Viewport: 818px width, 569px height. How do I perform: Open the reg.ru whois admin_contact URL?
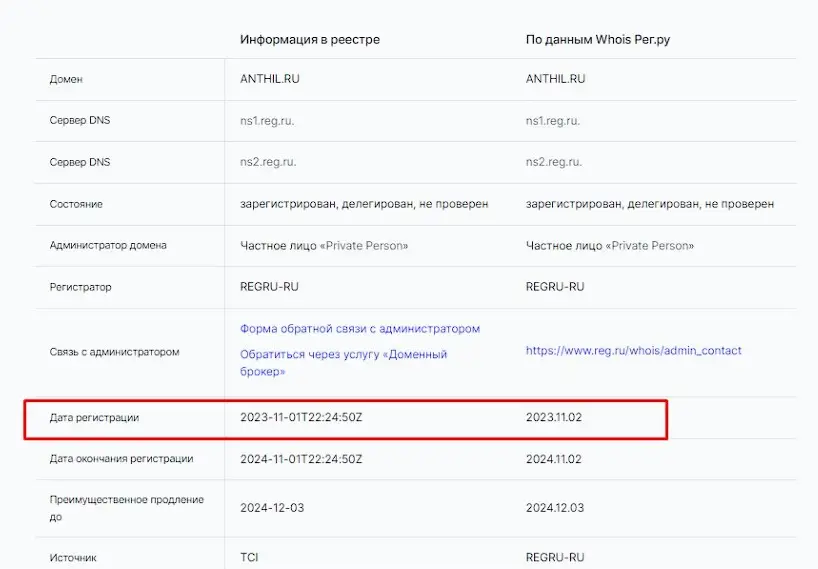(633, 351)
